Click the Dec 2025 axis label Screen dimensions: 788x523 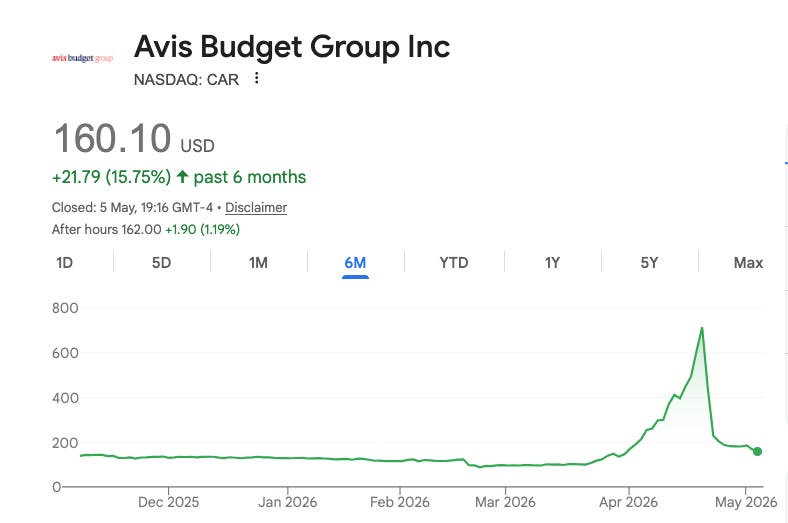(x=168, y=502)
